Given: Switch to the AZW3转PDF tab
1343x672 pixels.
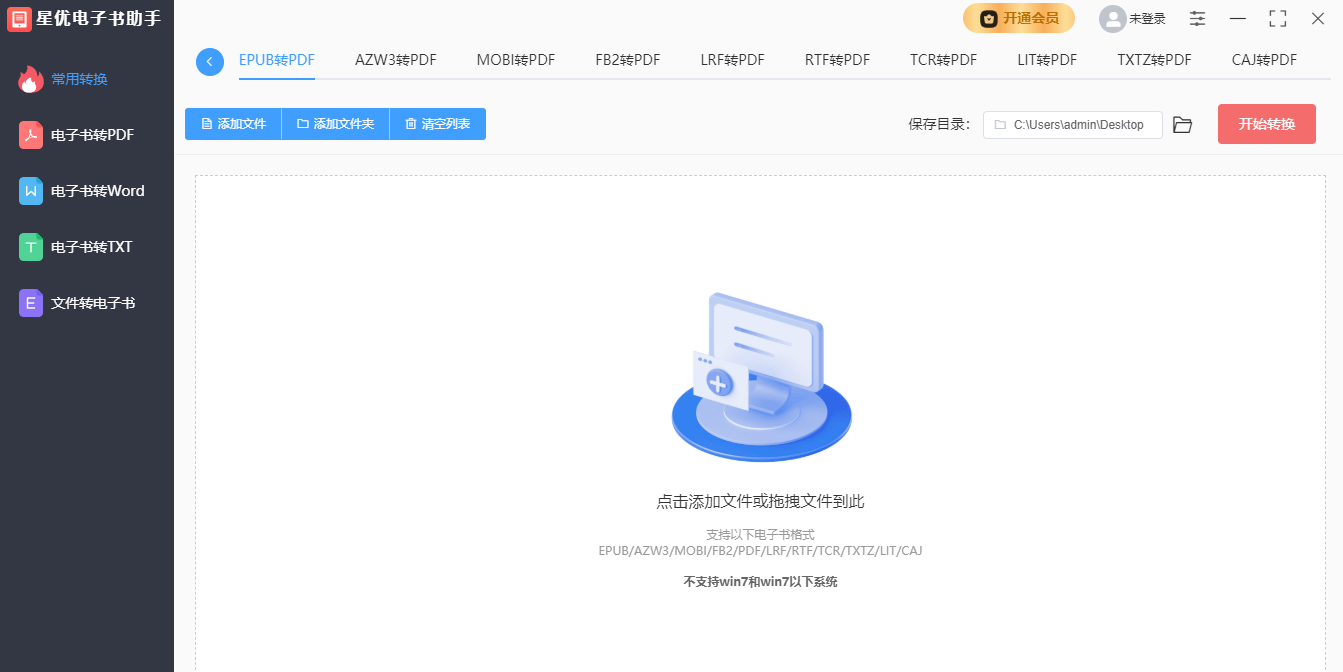Looking at the screenshot, I should click(x=396, y=60).
